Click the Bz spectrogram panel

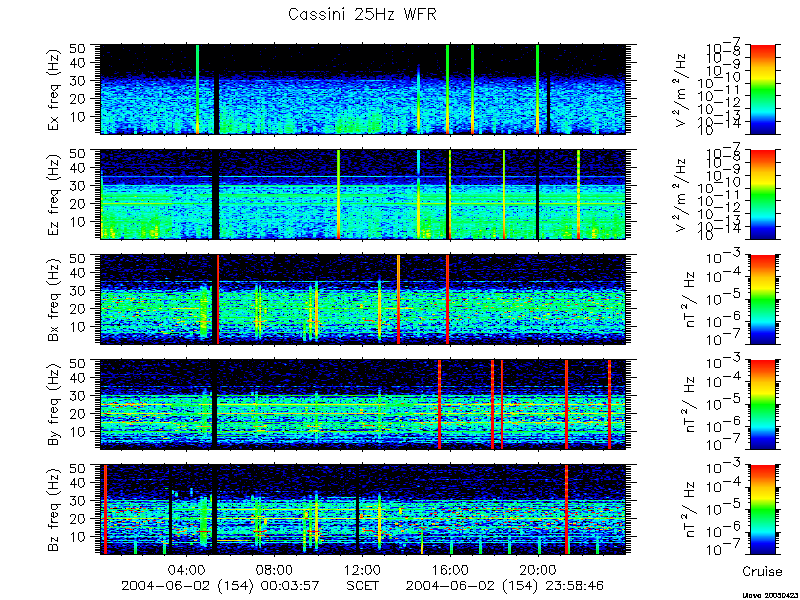[x=362, y=510]
